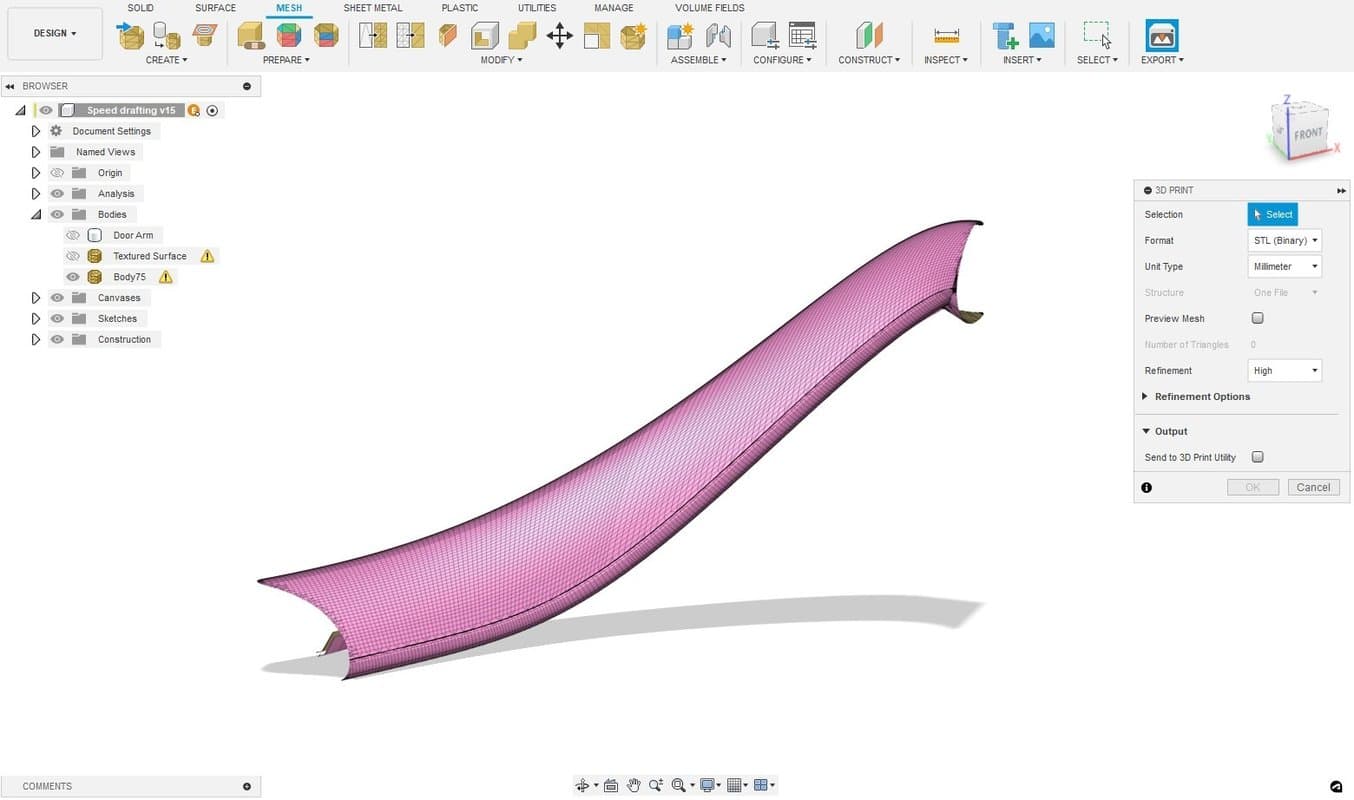
Task: Select the Insert Mesh tool under Create
Action: [129, 36]
